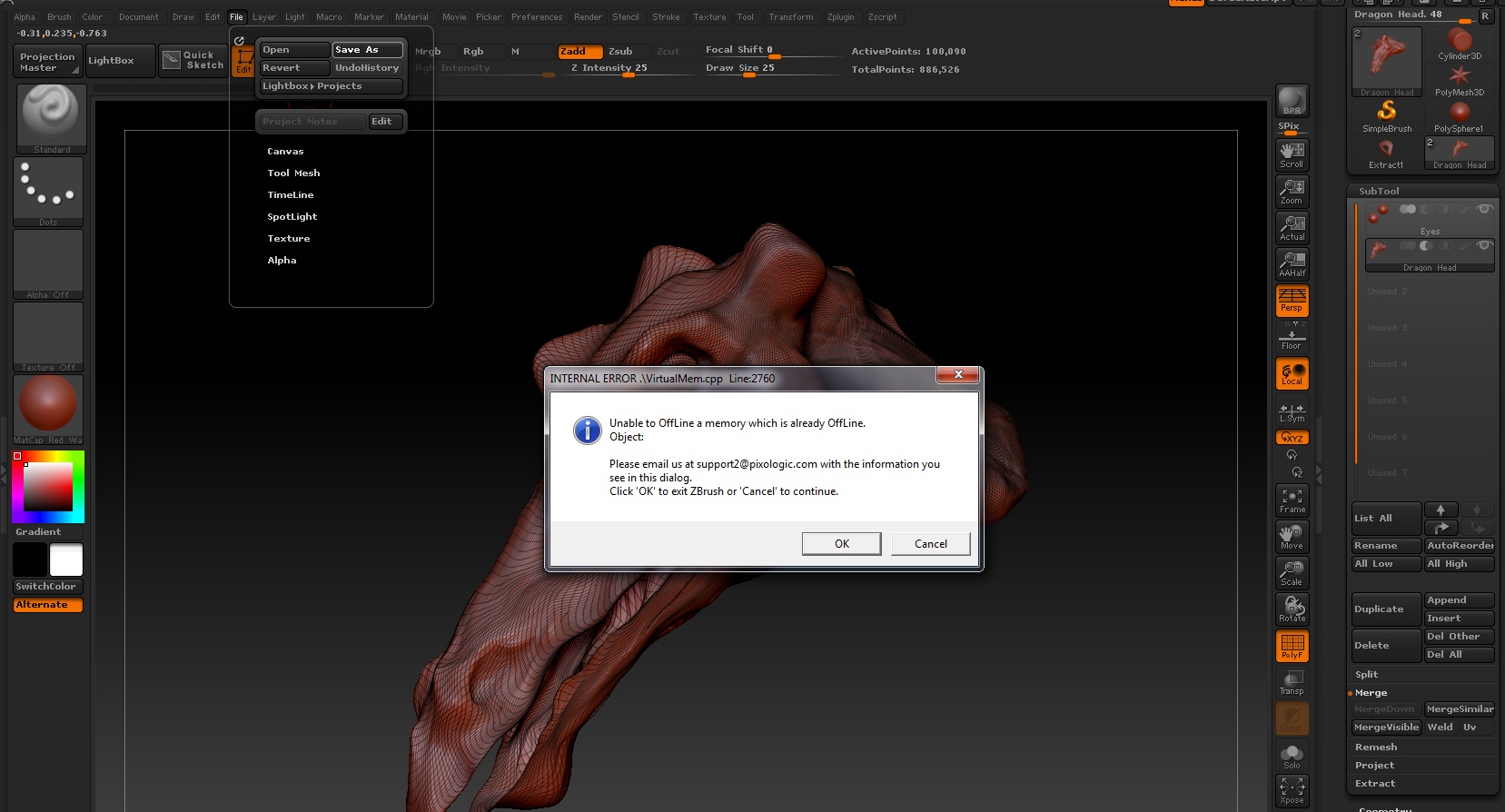Select the Extract1 tool
Image resolution: width=1505 pixels, height=812 pixels.
(1387, 153)
